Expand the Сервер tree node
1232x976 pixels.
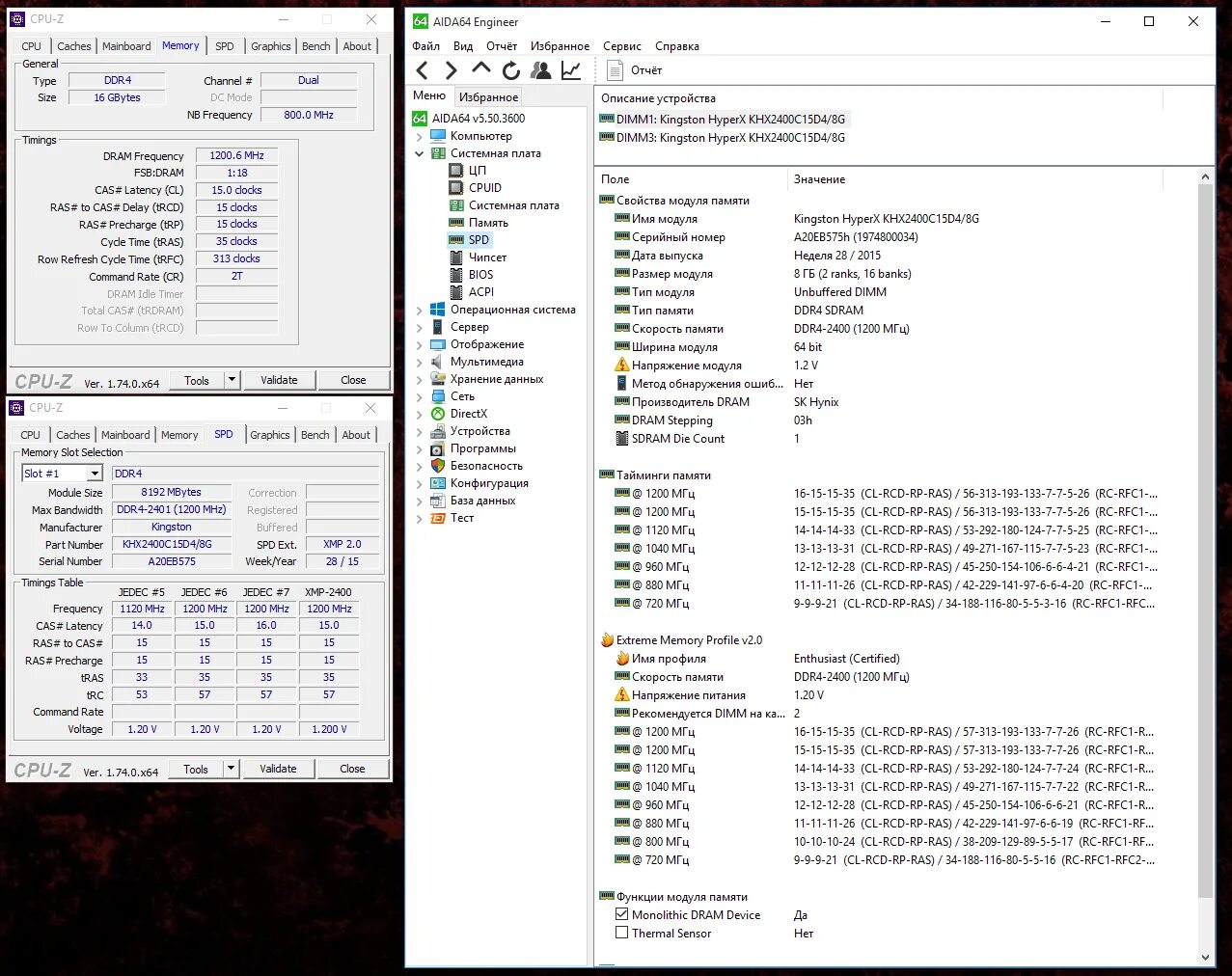[x=420, y=327]
